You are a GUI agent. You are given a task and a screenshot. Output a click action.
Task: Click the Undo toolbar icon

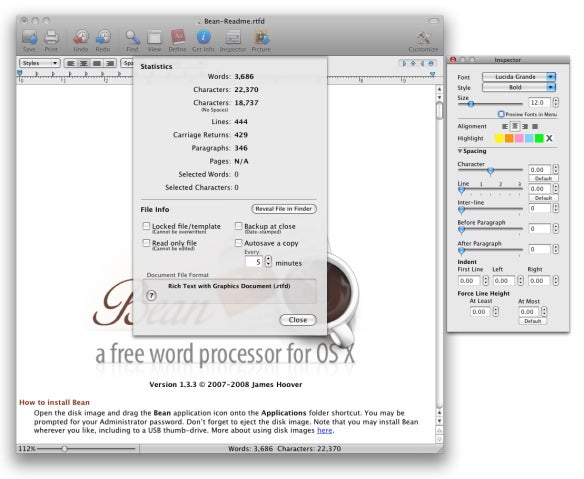[80, 41]
